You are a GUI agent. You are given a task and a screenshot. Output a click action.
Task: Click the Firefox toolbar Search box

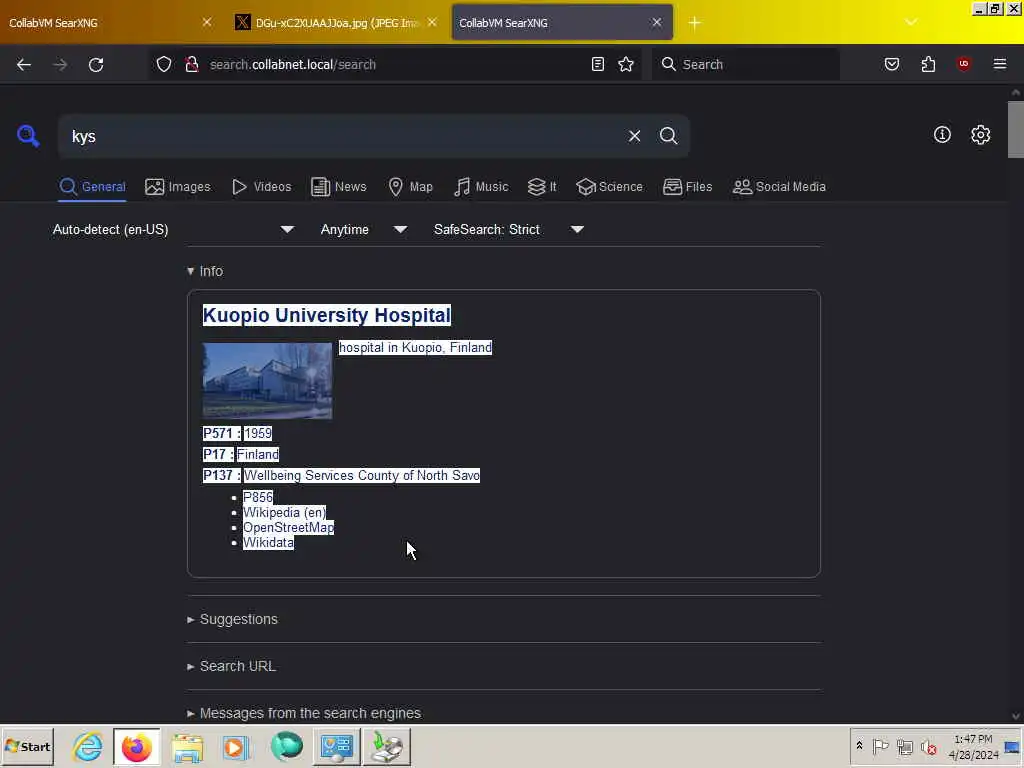tap(746, 64)
